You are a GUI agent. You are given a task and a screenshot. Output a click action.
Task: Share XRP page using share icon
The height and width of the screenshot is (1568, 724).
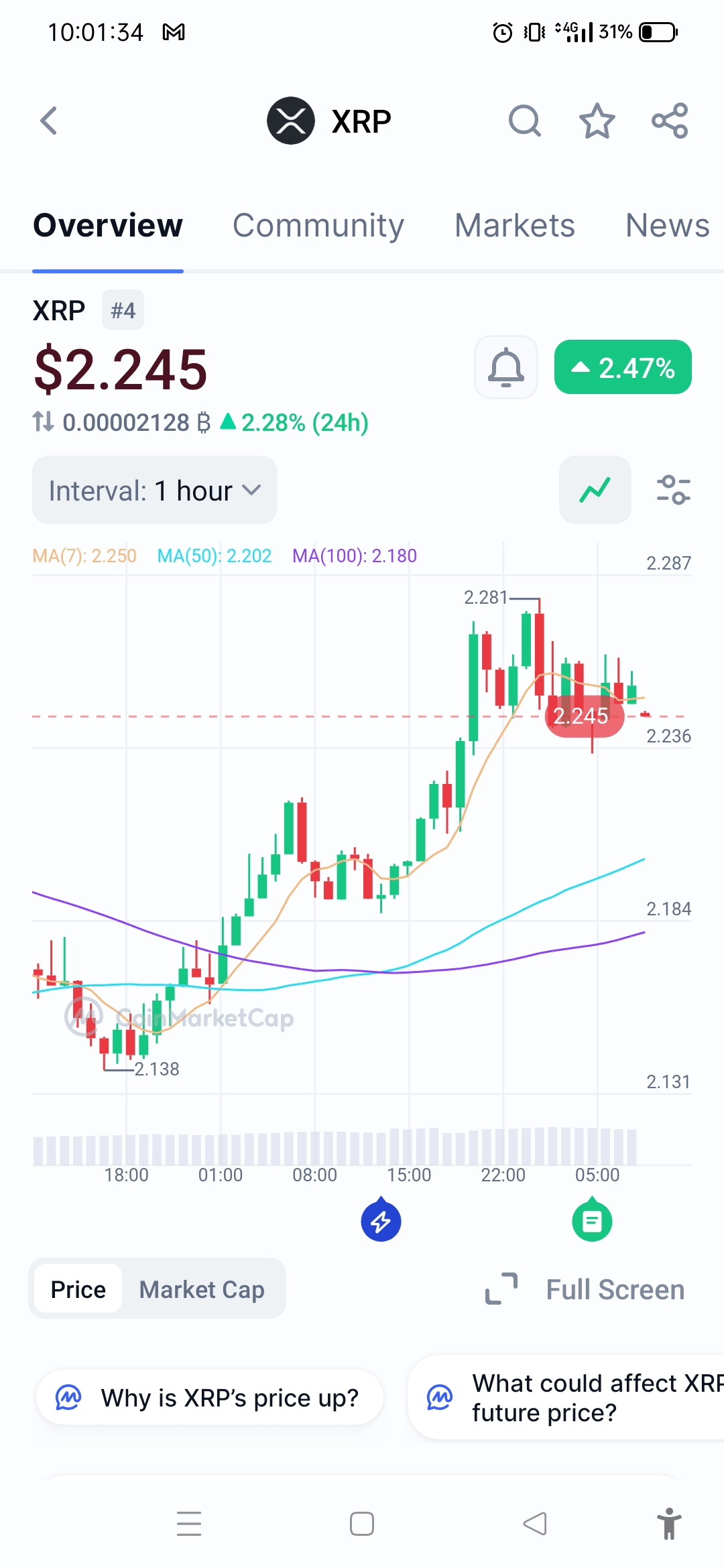pyautogui.click(x=670, y=121)
